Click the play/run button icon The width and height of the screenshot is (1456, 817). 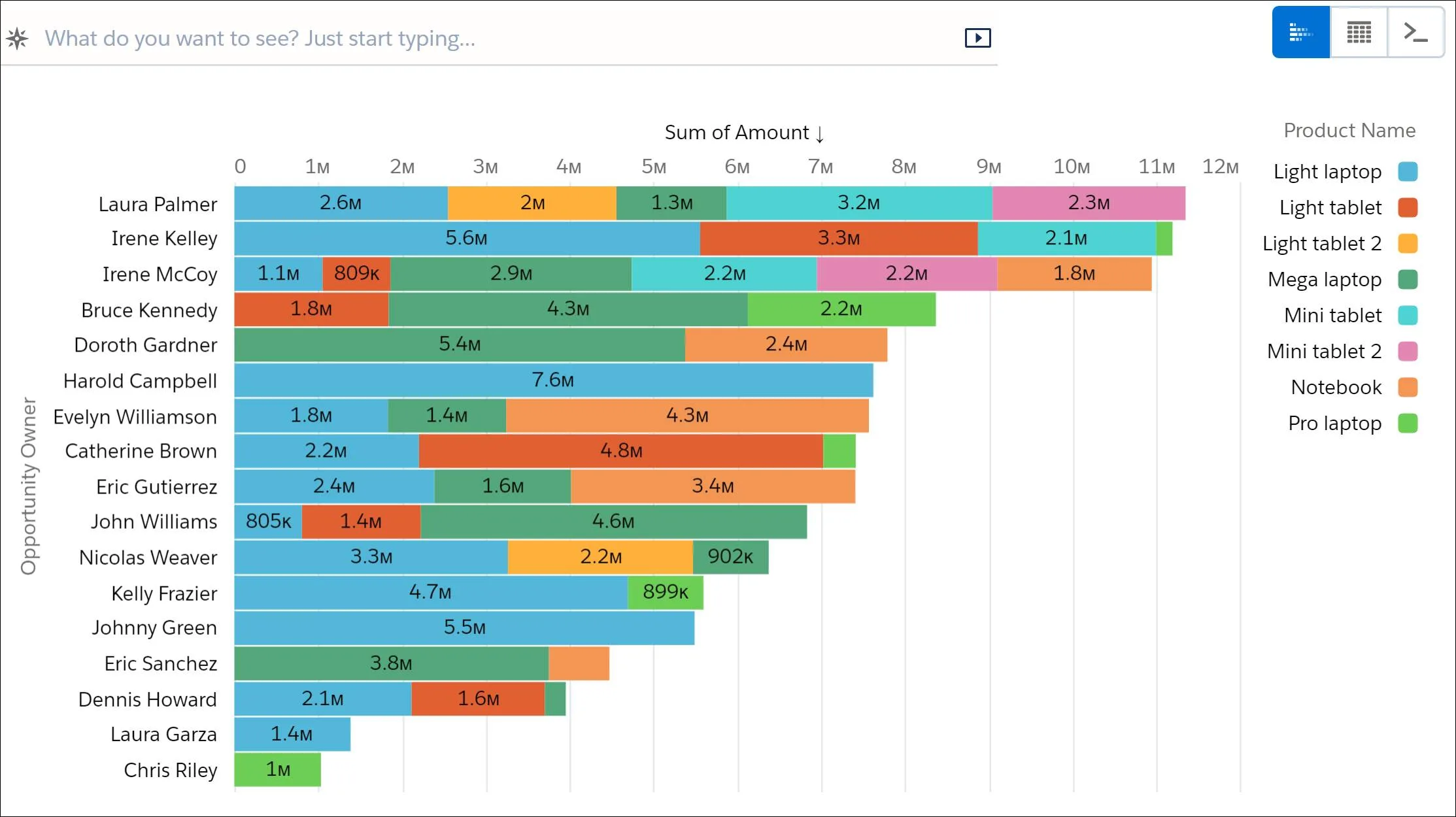pos(977,38)
